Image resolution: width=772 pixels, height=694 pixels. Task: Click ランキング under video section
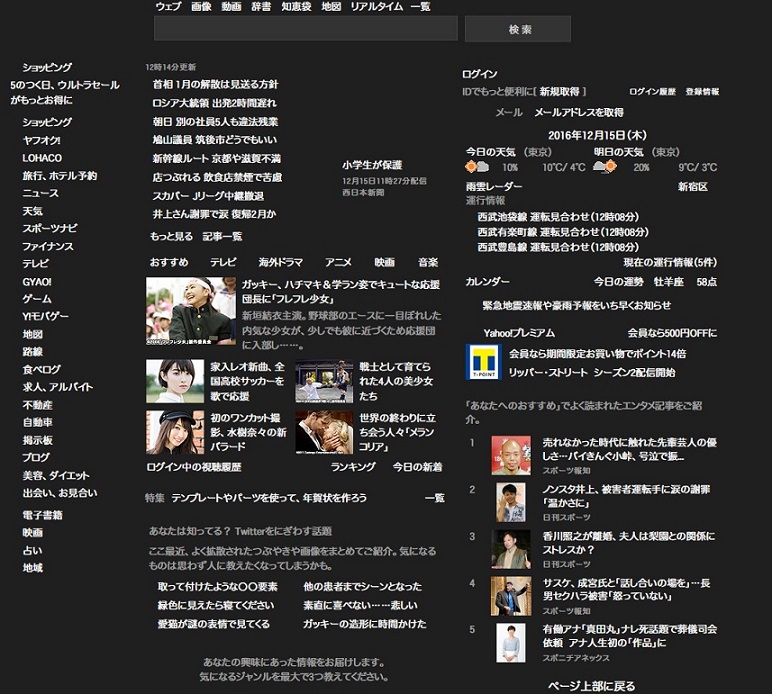tap(353, 467)
